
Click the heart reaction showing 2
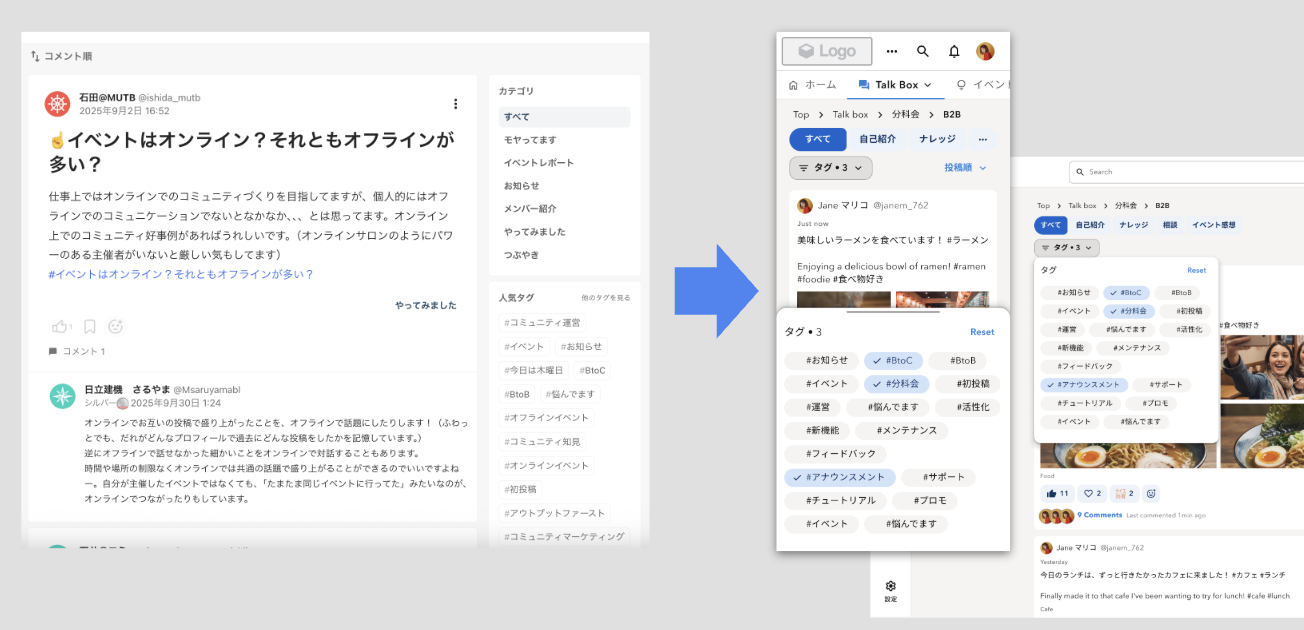click(x=1092, y=493)
